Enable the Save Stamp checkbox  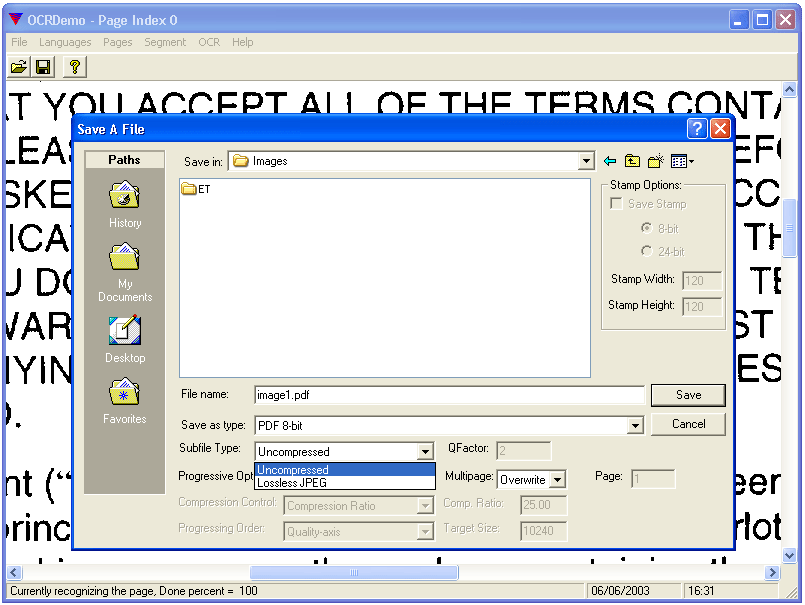click(617, 203)
